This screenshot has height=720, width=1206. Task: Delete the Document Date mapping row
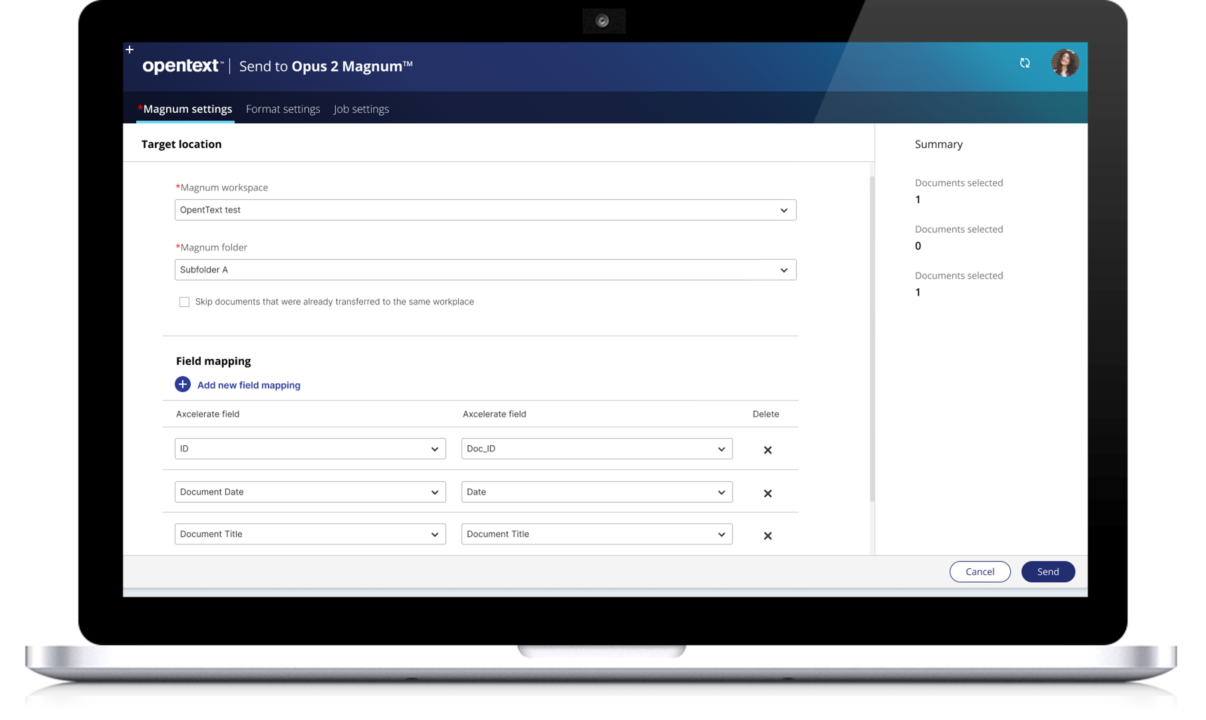click(x=768, y=493)
